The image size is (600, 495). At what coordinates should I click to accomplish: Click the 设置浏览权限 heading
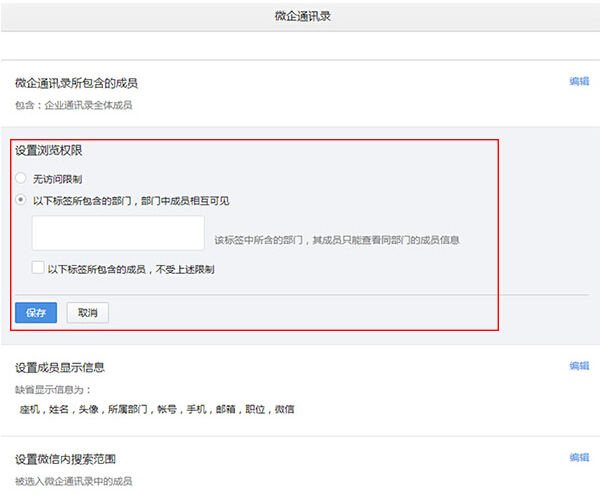pyautogui.click(x=49, y=150)
